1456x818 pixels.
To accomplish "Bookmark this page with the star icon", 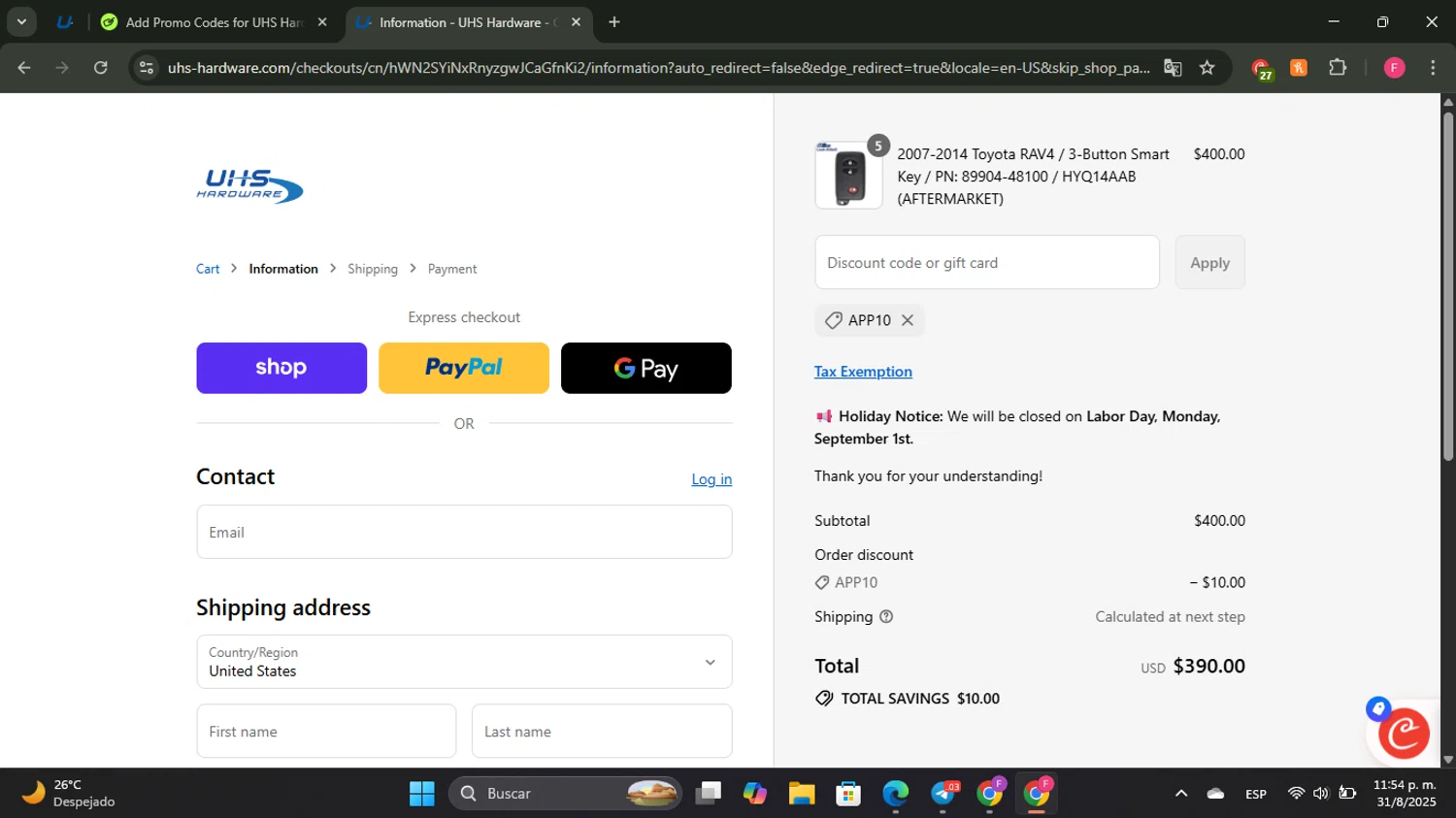I will pos(1207,68).
